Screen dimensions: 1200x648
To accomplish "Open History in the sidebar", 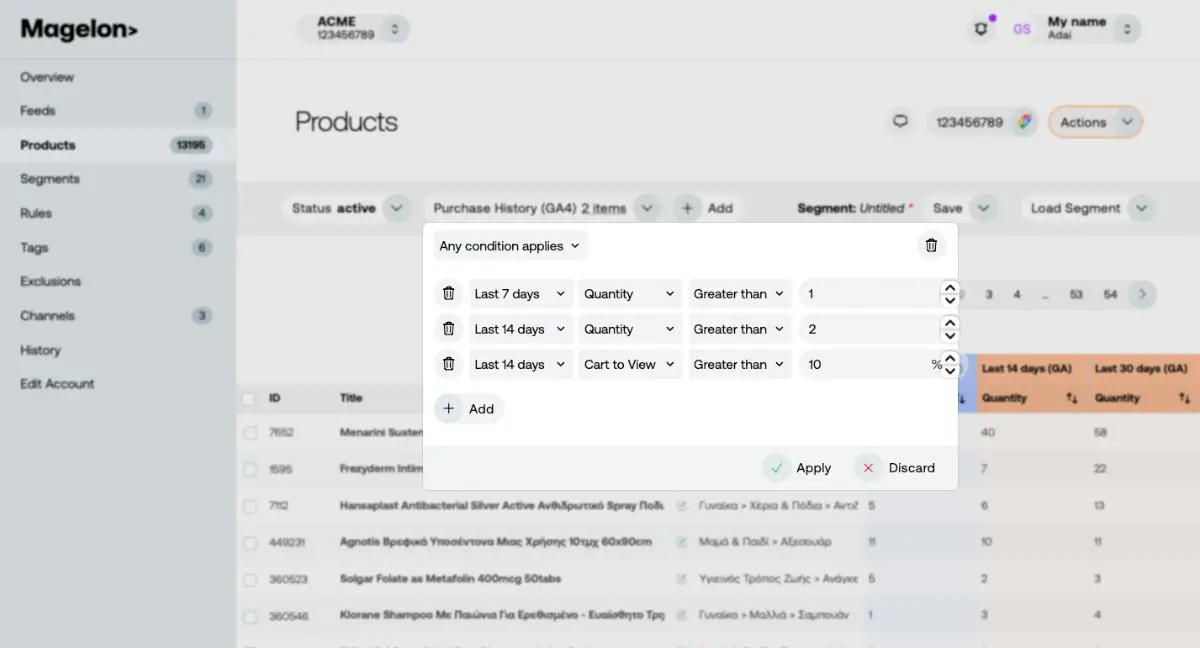I will pos(40,350).
